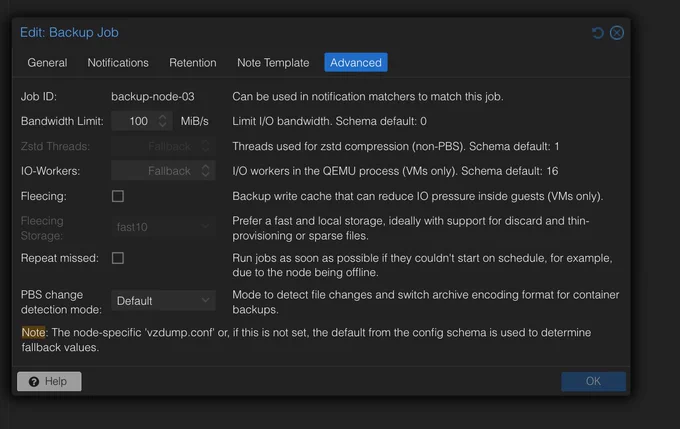
Task: Select the Advanced tab
Action: click(x=356, y=62)
